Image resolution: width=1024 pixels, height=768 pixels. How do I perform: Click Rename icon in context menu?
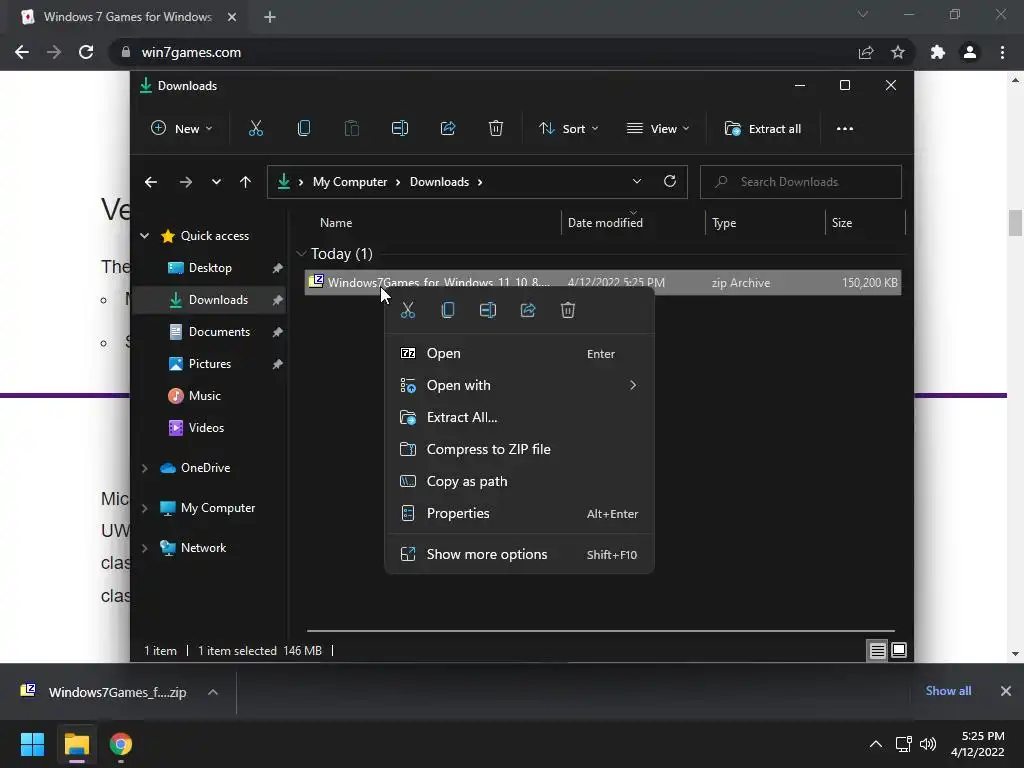[488, 310]
